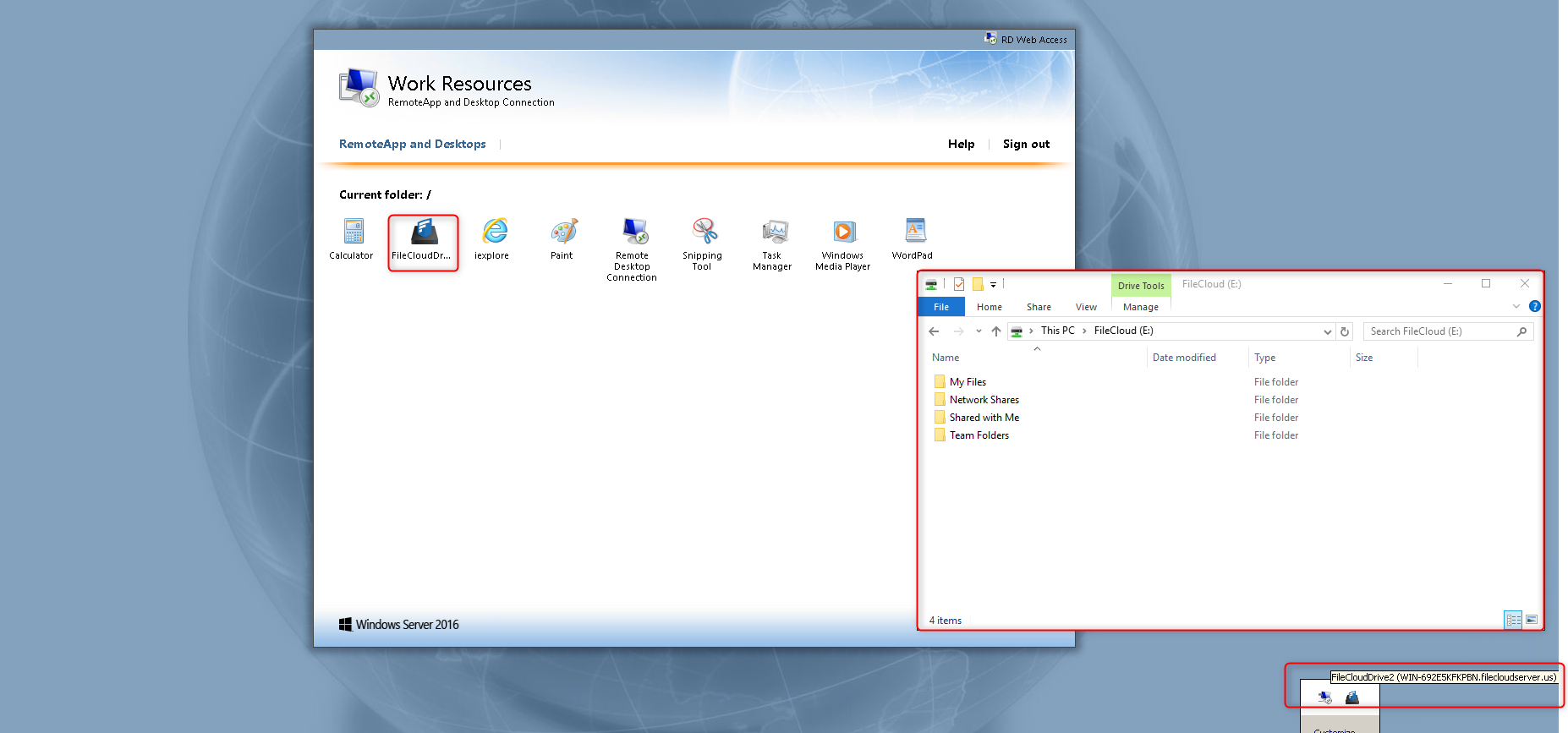Select the Network Shares folder
The height and width of the screenshot is (733, 1568).
point(984,400)
